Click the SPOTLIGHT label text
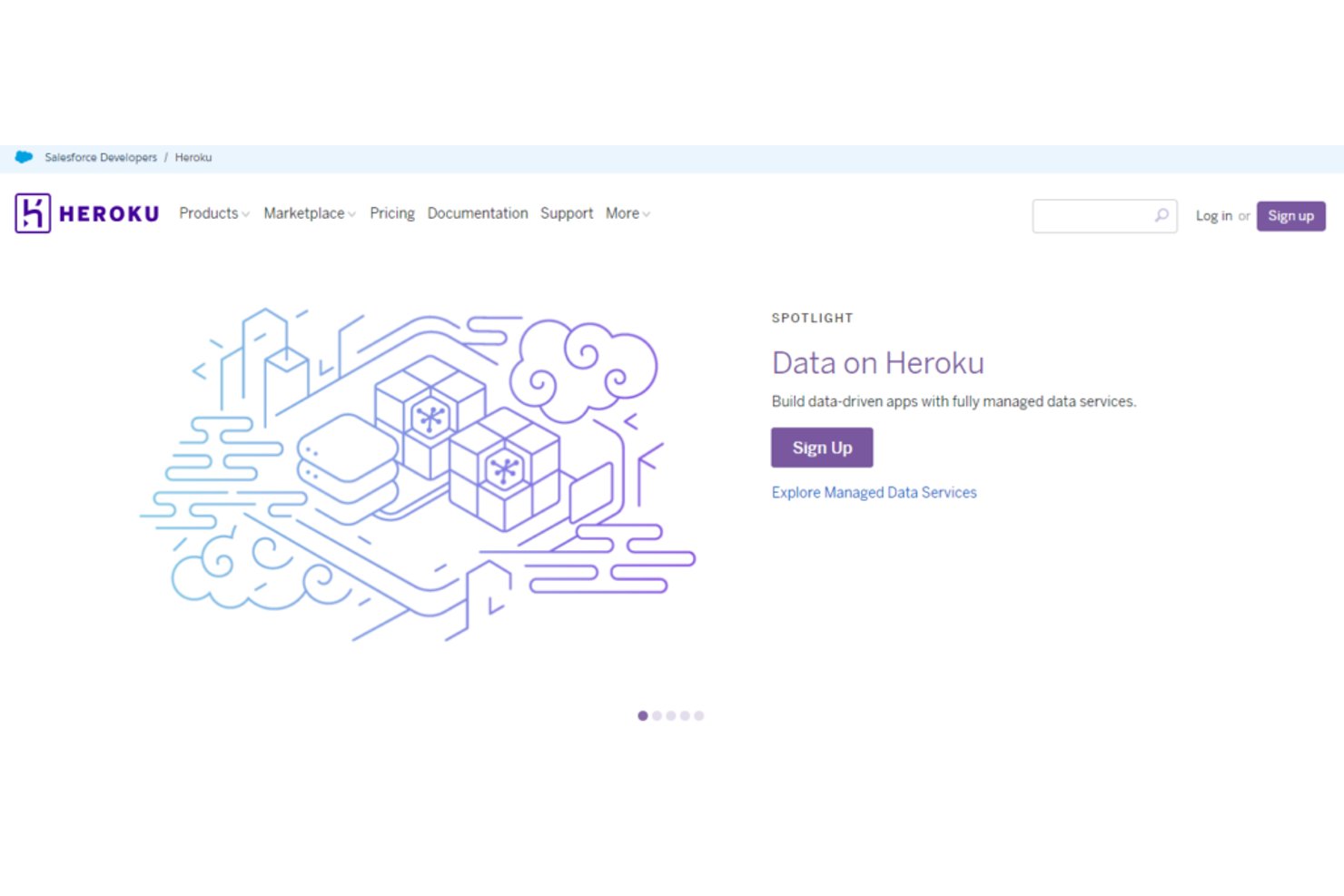This screenshot has width=1344, height=896. coord(813,318)
